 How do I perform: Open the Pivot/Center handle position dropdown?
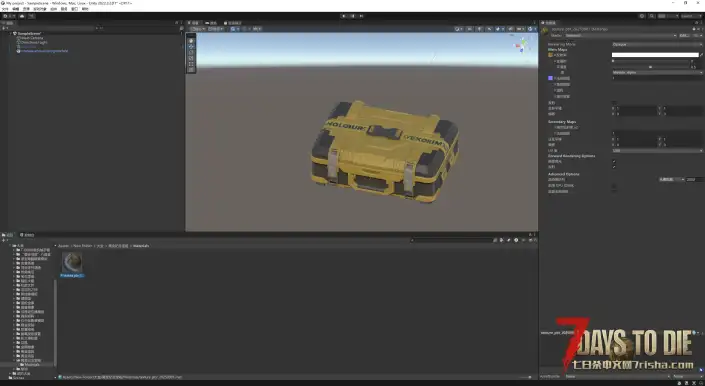pos(198,29)
